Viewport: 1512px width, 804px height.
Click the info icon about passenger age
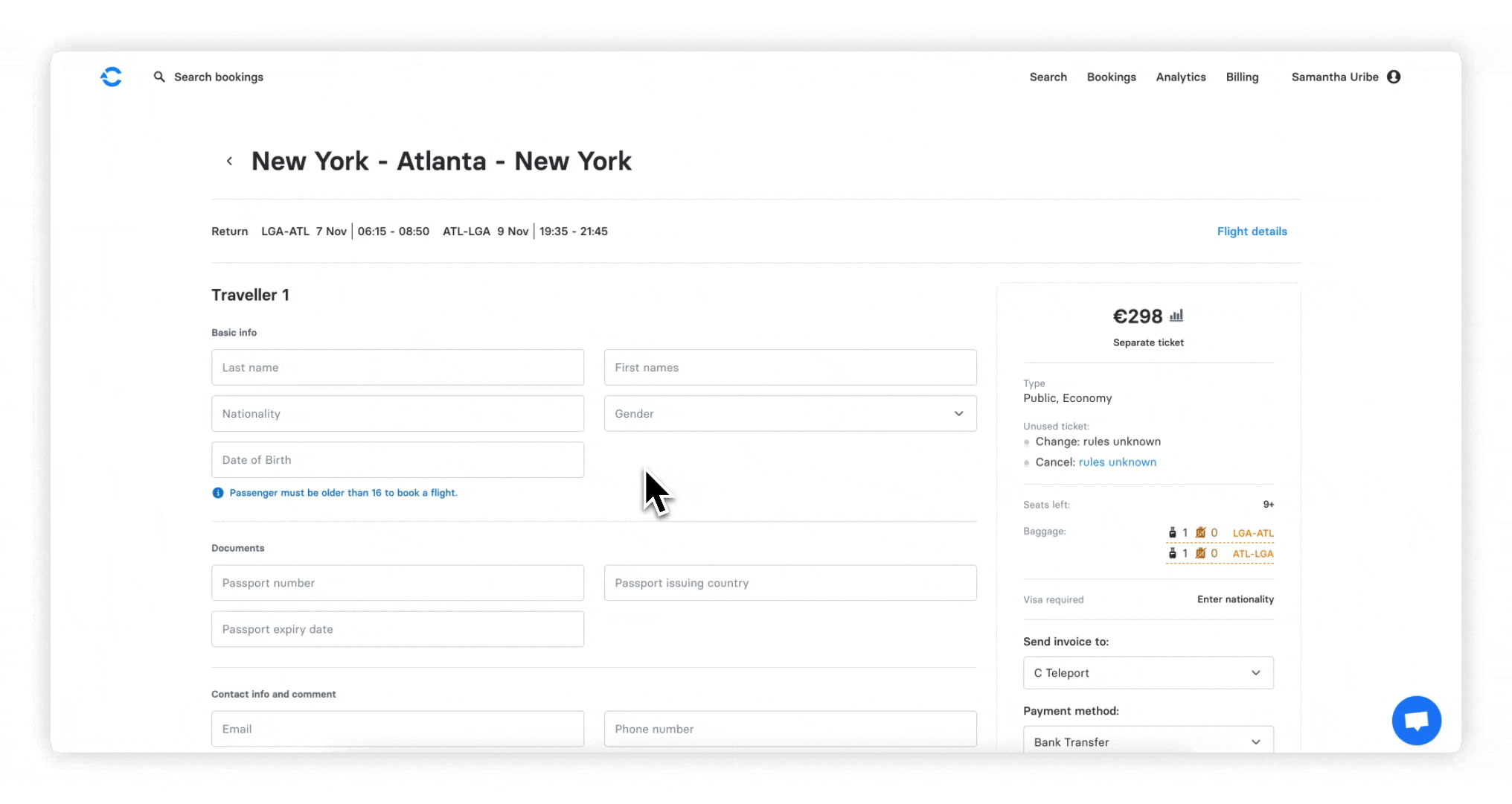point(217,492)
